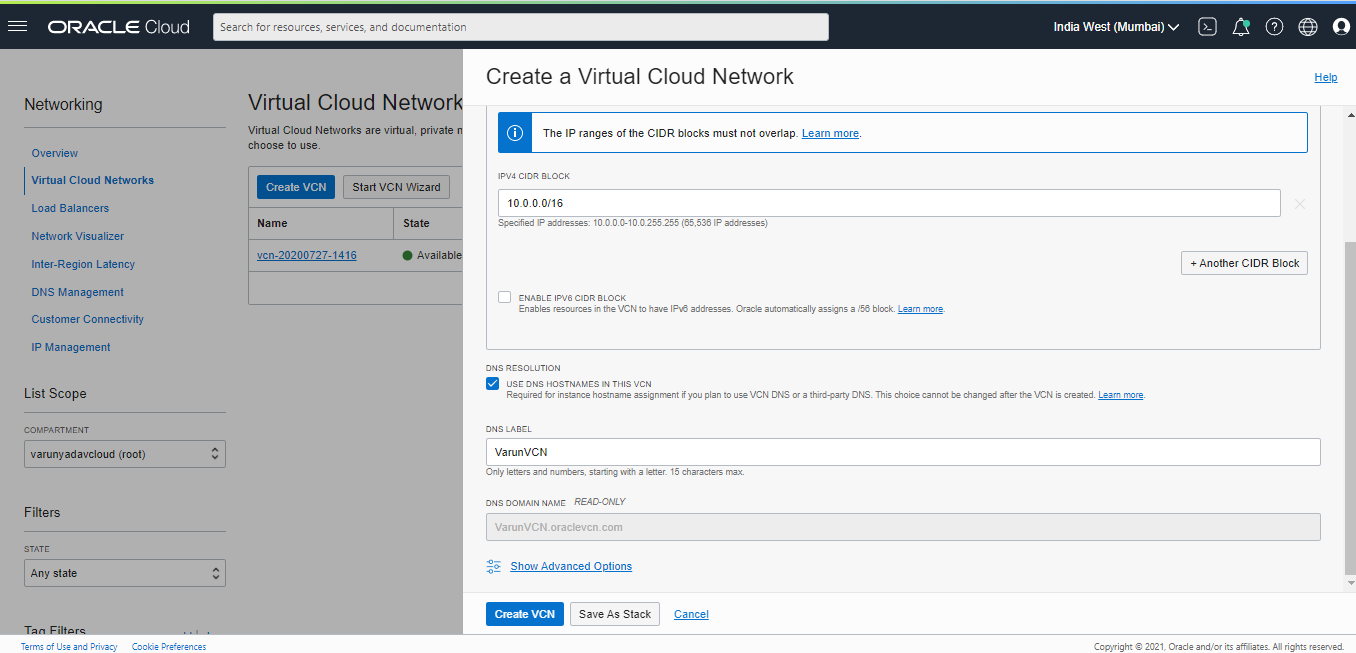This screenshot has height=653, width=1356.
Task: Click Create VCN button in the dialog footer
Action: 525,614
